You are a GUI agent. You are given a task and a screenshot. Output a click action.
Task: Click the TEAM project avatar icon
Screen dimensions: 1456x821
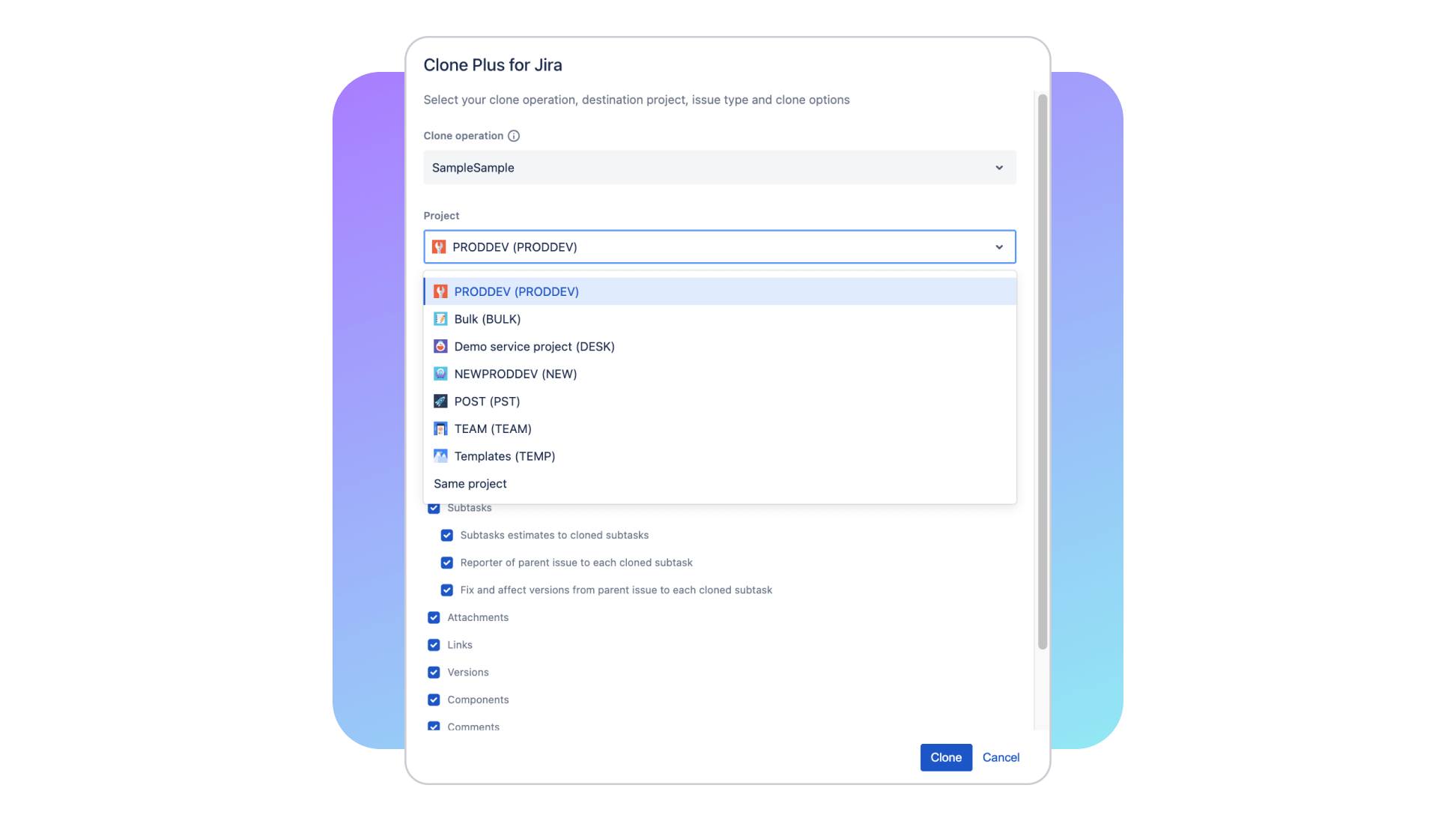point(440,428)
